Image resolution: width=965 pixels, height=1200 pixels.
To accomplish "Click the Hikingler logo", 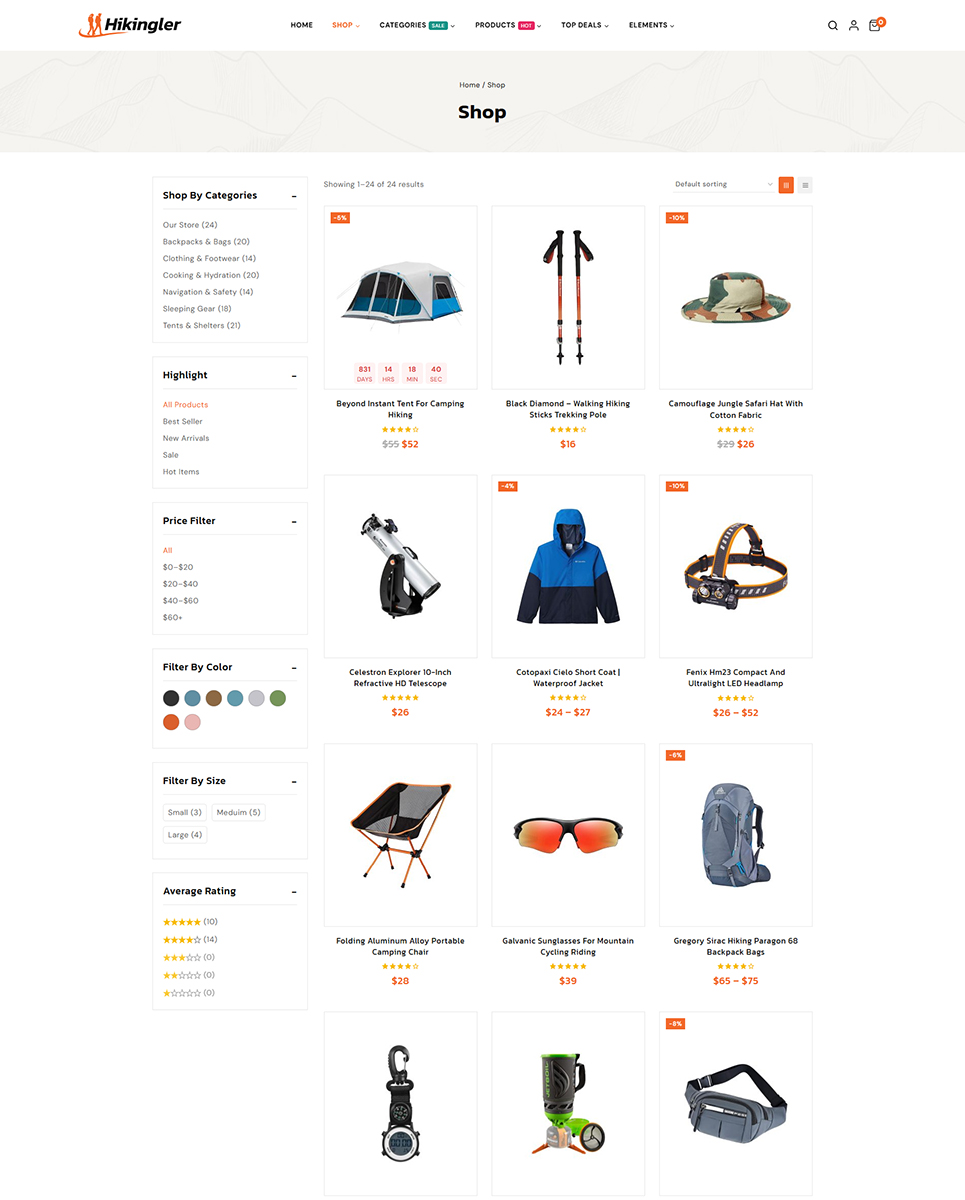I will pos(130,24).
